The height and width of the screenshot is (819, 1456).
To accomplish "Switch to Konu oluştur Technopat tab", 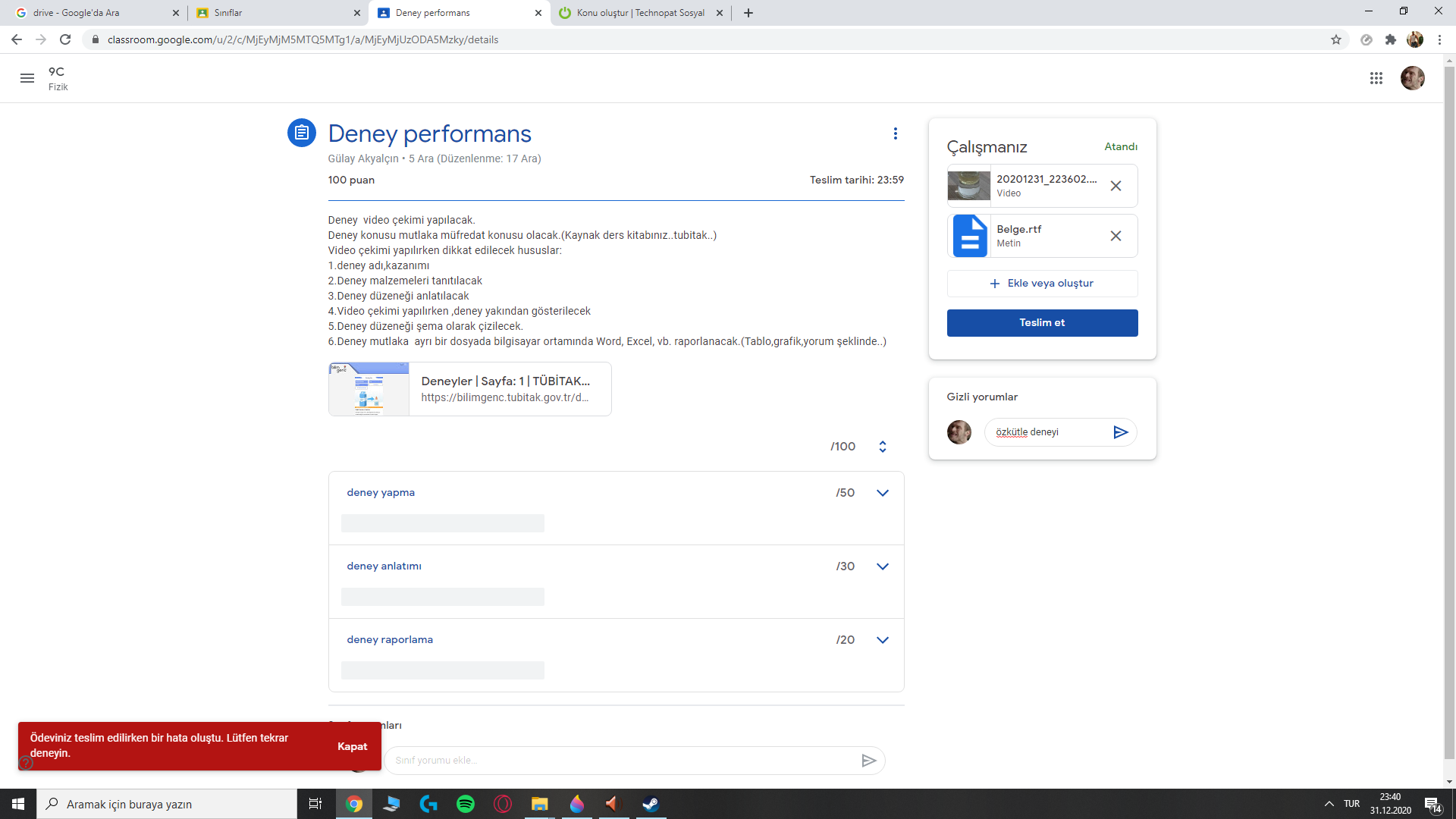I will coord(639,13).
